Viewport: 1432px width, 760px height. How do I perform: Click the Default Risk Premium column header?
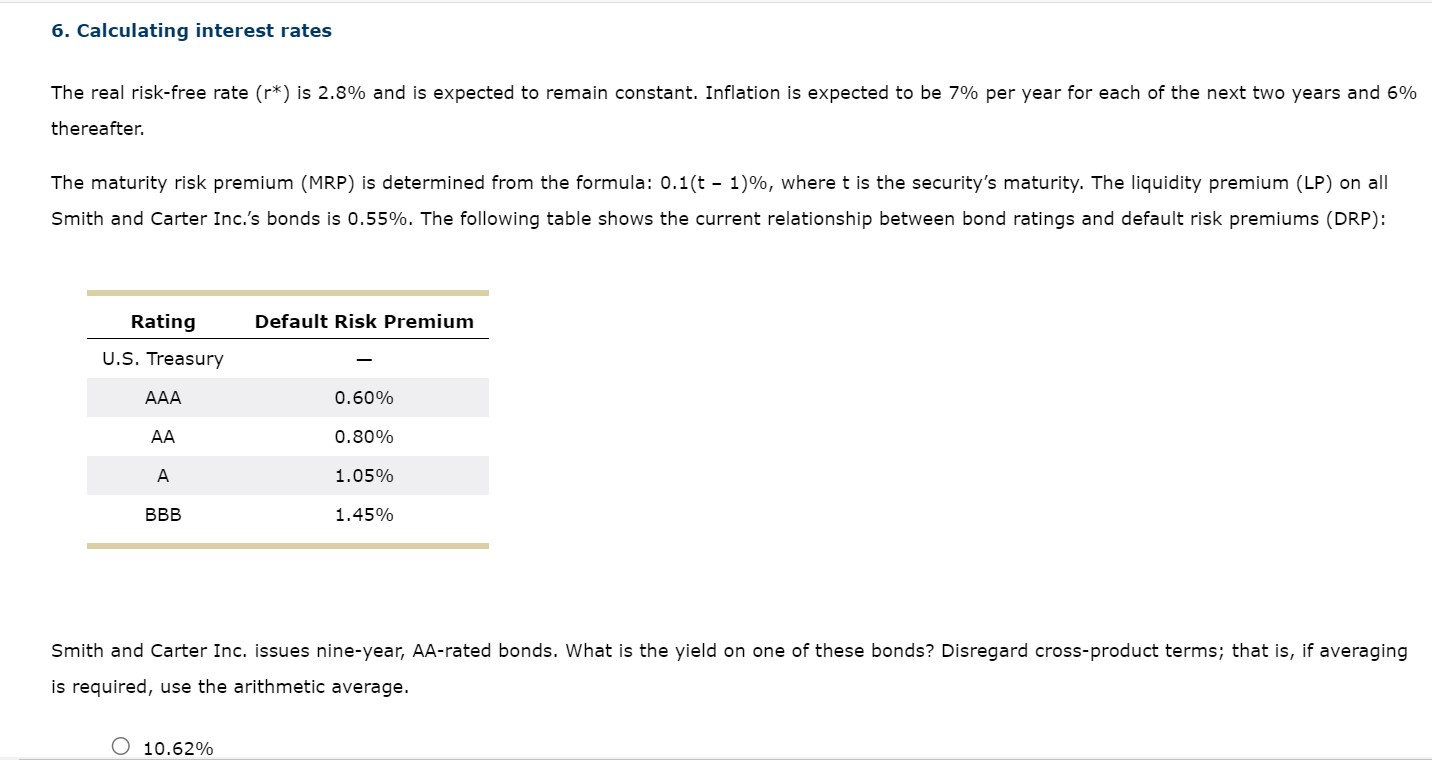[x=364, y=321]
